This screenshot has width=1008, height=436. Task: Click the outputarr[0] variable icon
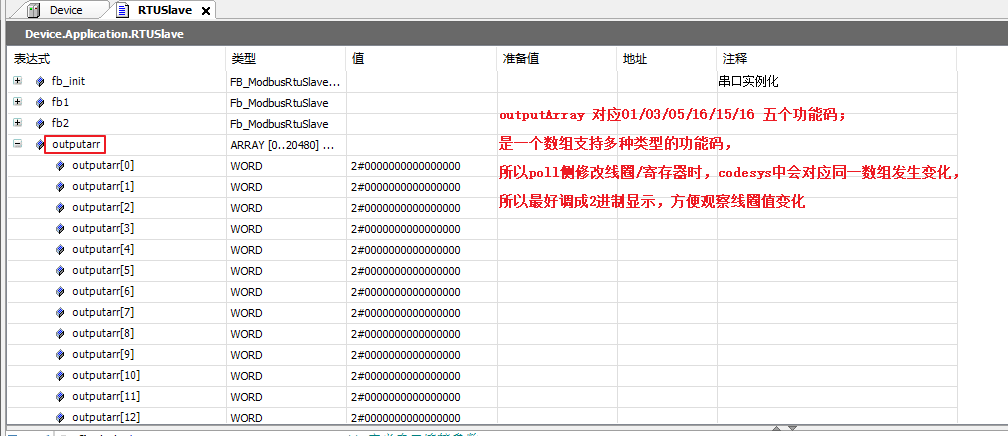point(60,166)
